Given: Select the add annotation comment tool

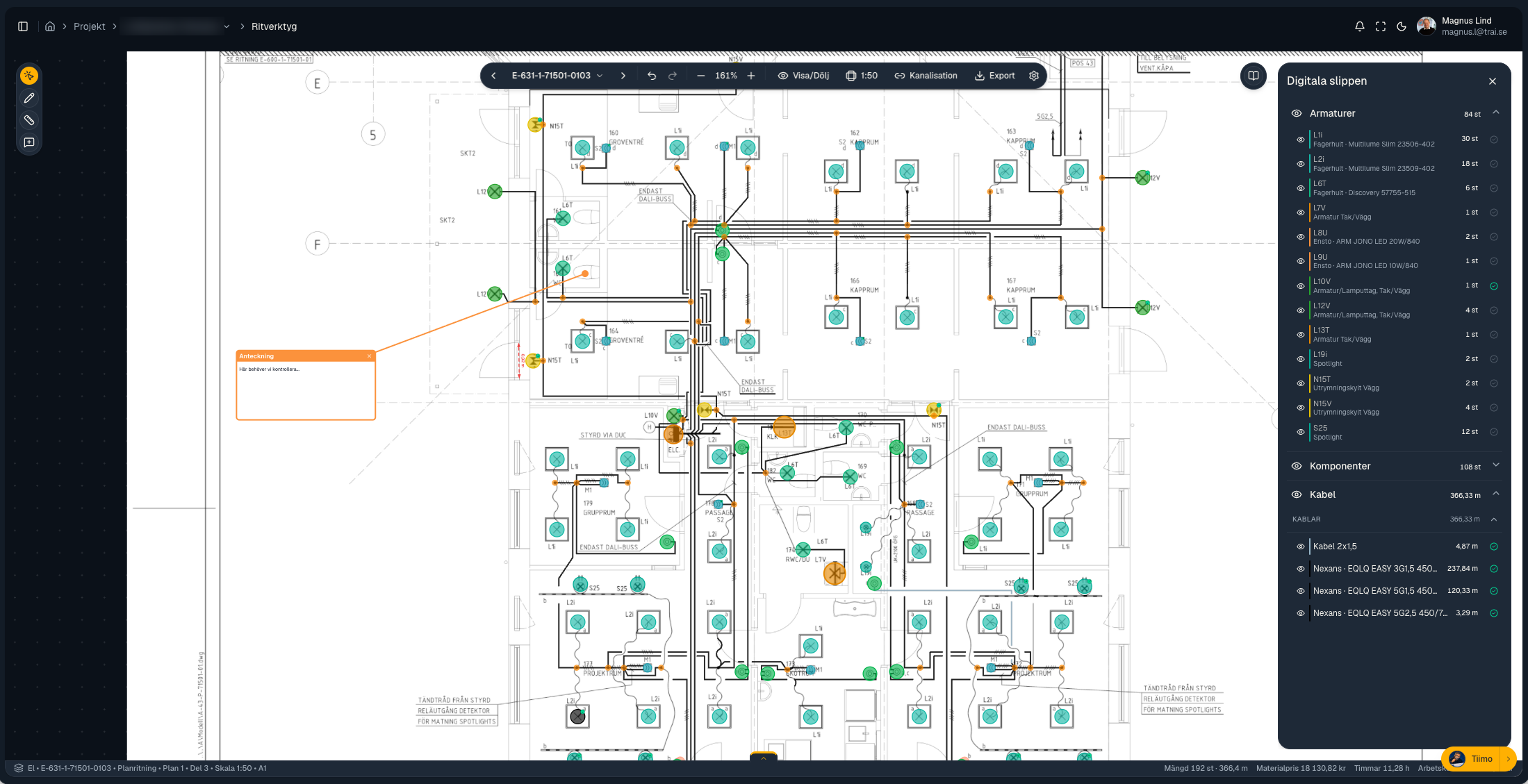Looking at the screenshot, I should pyautogui.click(x=29, y=142).
